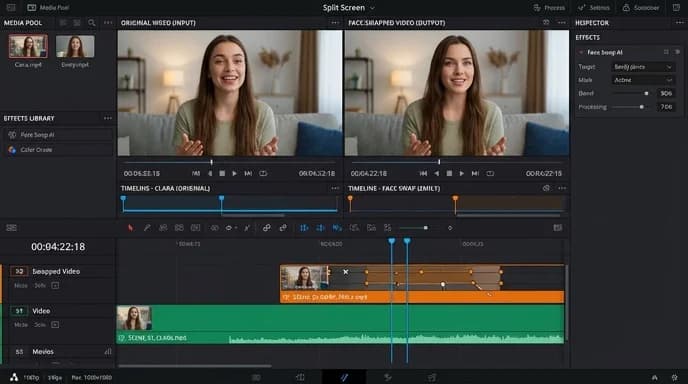This screenshot has width=688, height=384.
Task: Toggle Solo on Swapped Video track
Action: [x=40, y=285]
